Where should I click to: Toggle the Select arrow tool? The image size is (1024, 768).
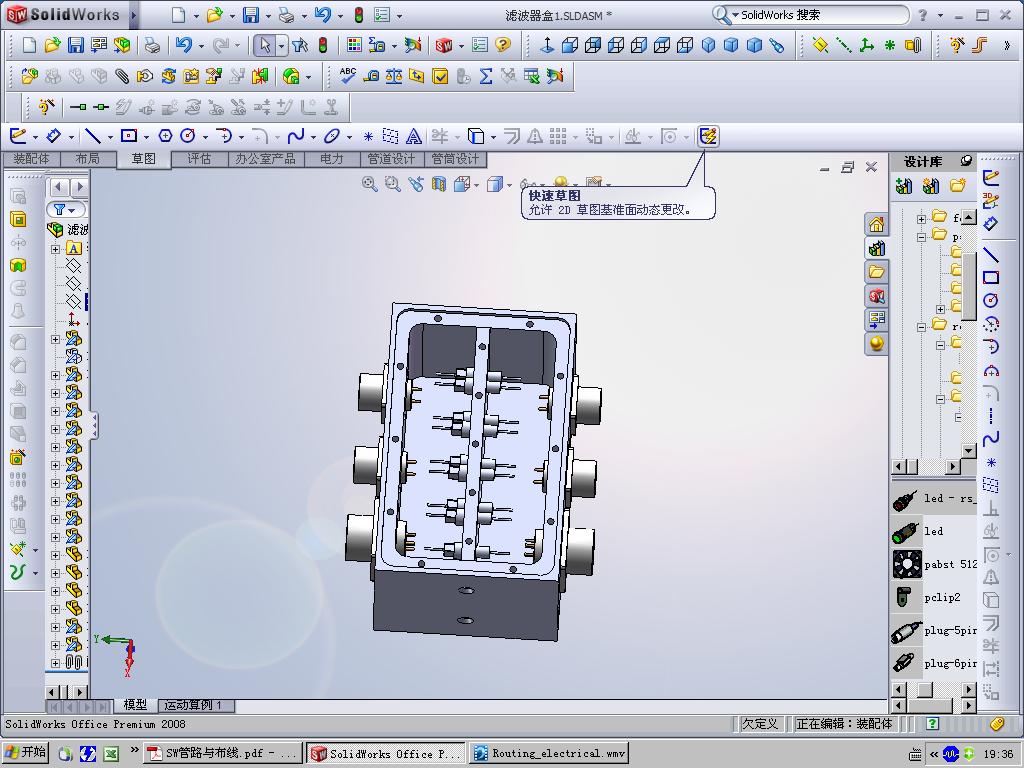pos(264,45)
